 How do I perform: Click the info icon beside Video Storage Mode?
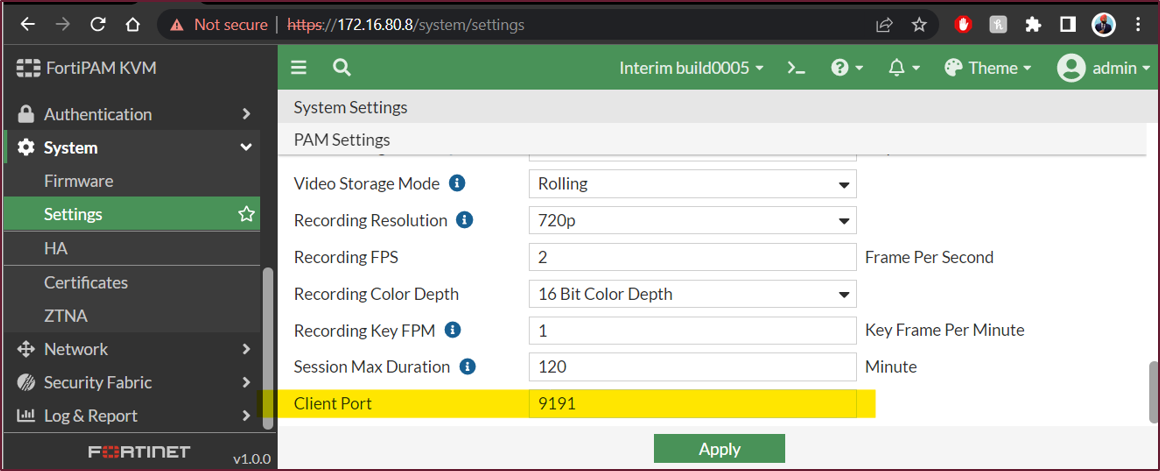point(457,184)
